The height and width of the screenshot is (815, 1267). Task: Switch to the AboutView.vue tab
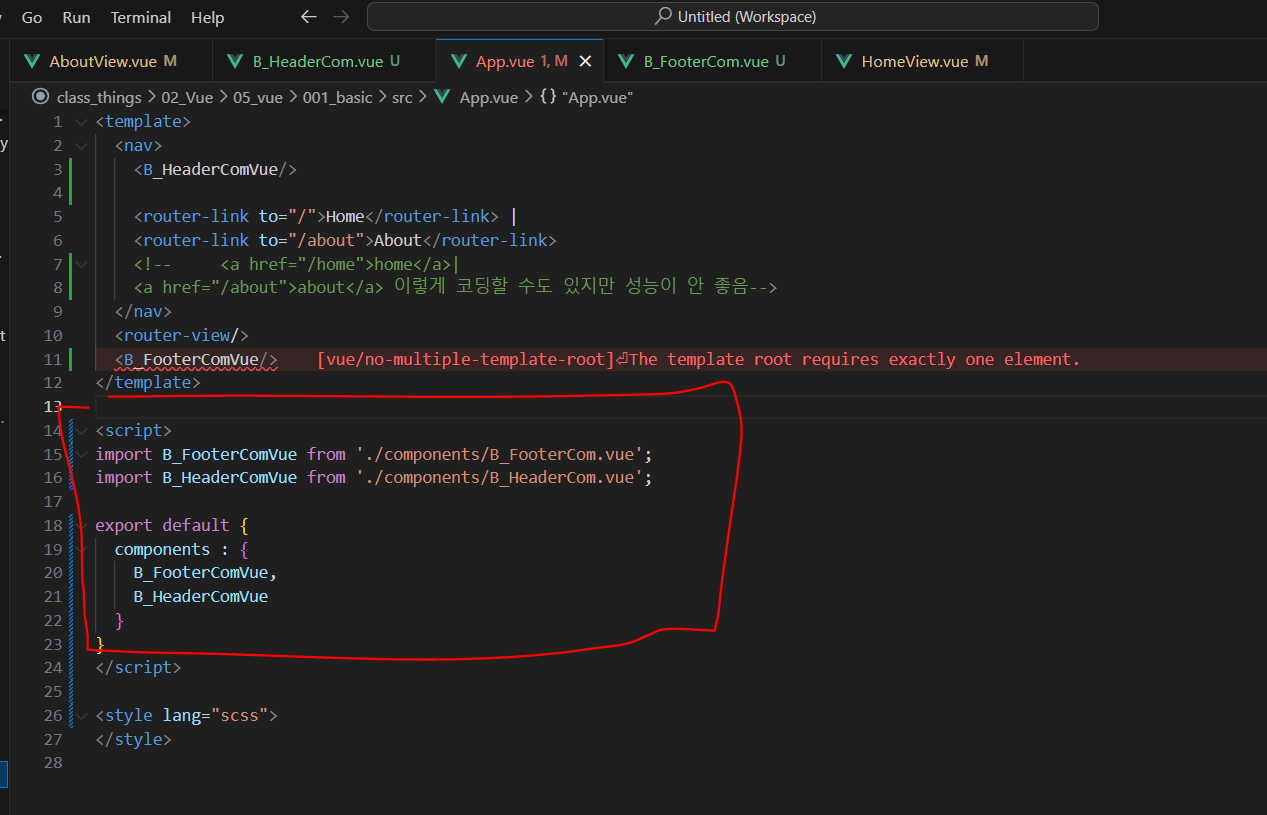coord(111,61)
